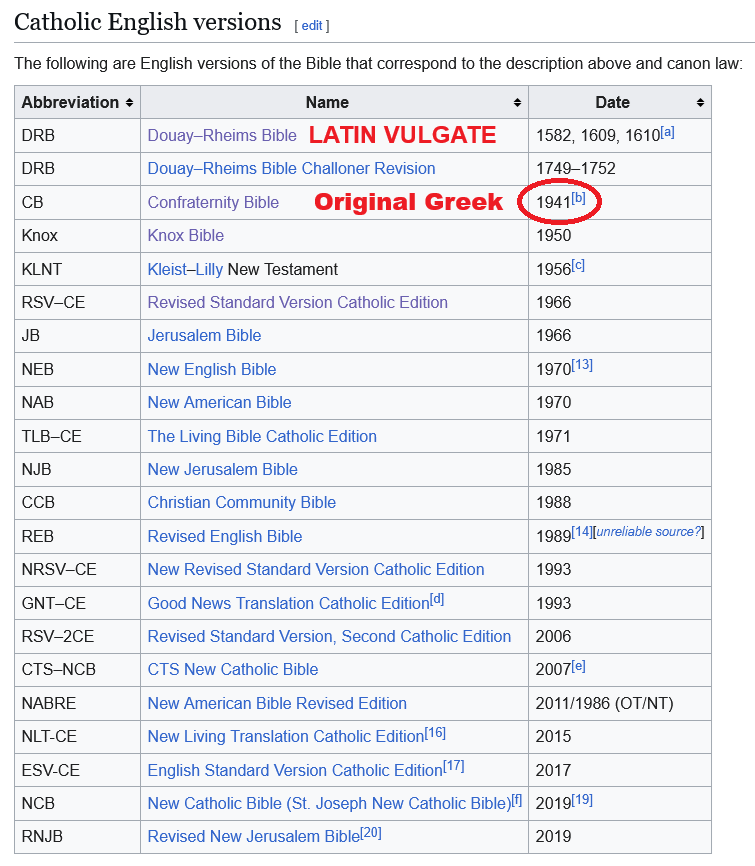Go to Christian Community Bible page
Image resolution: width=755 pixels, height=866 pixels.
pos(241,502)
